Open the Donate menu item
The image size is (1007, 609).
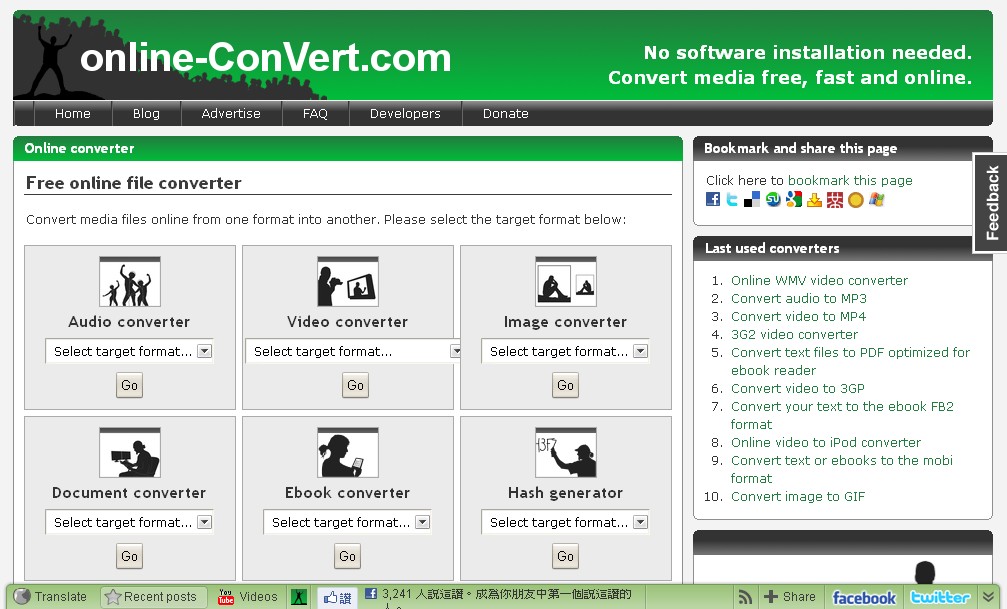click(506, 114)
